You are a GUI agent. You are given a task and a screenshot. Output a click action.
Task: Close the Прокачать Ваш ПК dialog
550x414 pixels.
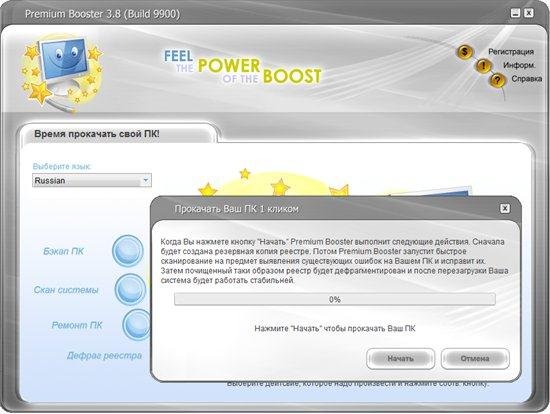505,208
